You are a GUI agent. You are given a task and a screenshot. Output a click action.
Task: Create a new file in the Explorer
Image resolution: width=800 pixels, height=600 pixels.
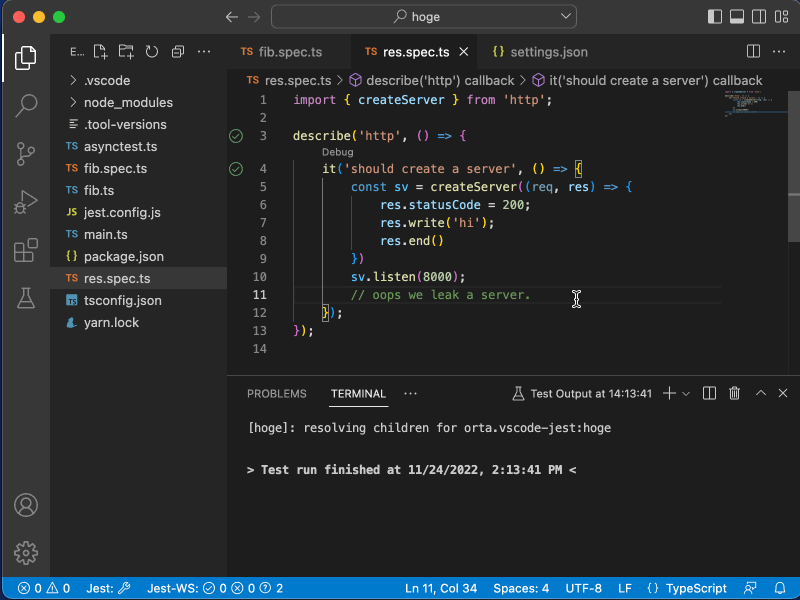click(99, 51)
